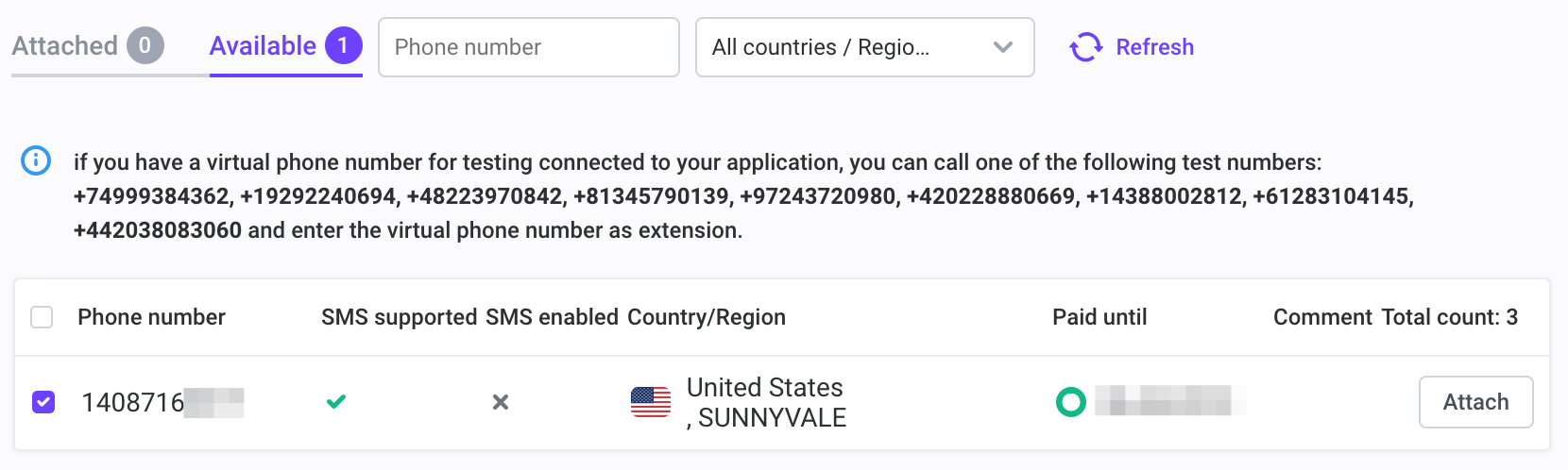1568x470 pixels.
Task: Click the green SMS supported checkmark
Action: (x=336, y=402)
